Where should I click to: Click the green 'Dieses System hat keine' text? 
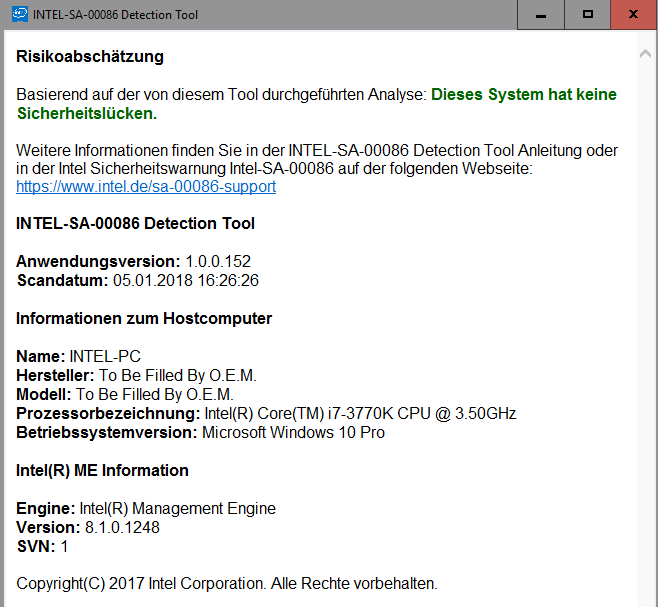pyautogui.click(x=524, y=94)
